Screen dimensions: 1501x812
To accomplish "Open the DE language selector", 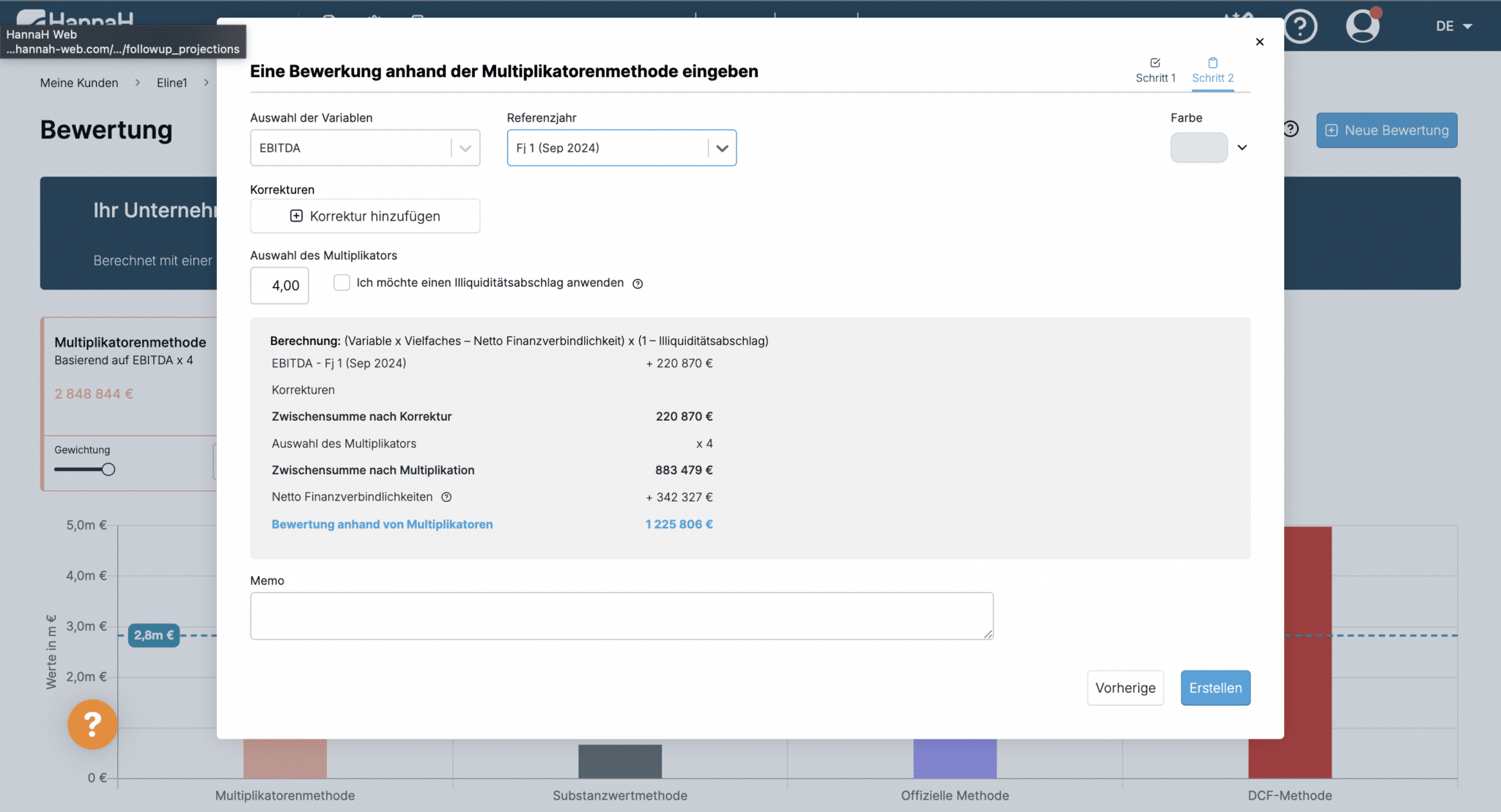I will (1453, 26).
